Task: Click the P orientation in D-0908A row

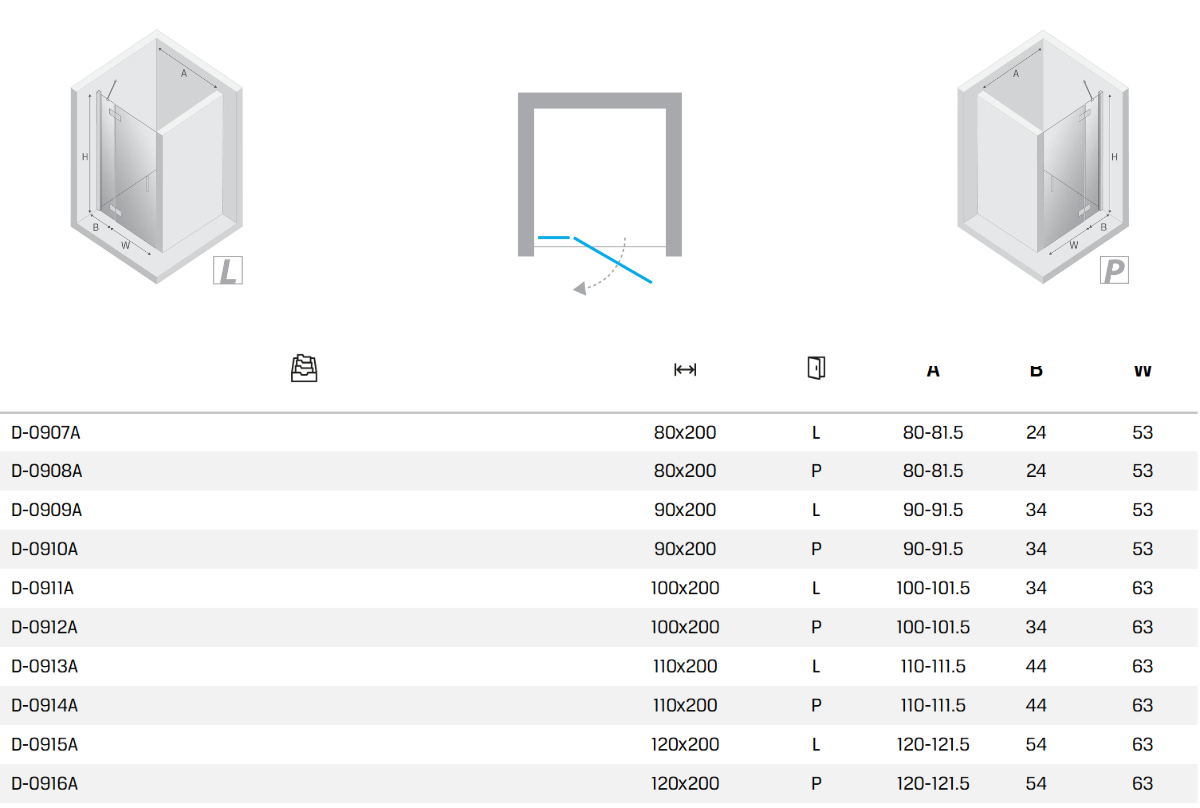Action: 816,471
